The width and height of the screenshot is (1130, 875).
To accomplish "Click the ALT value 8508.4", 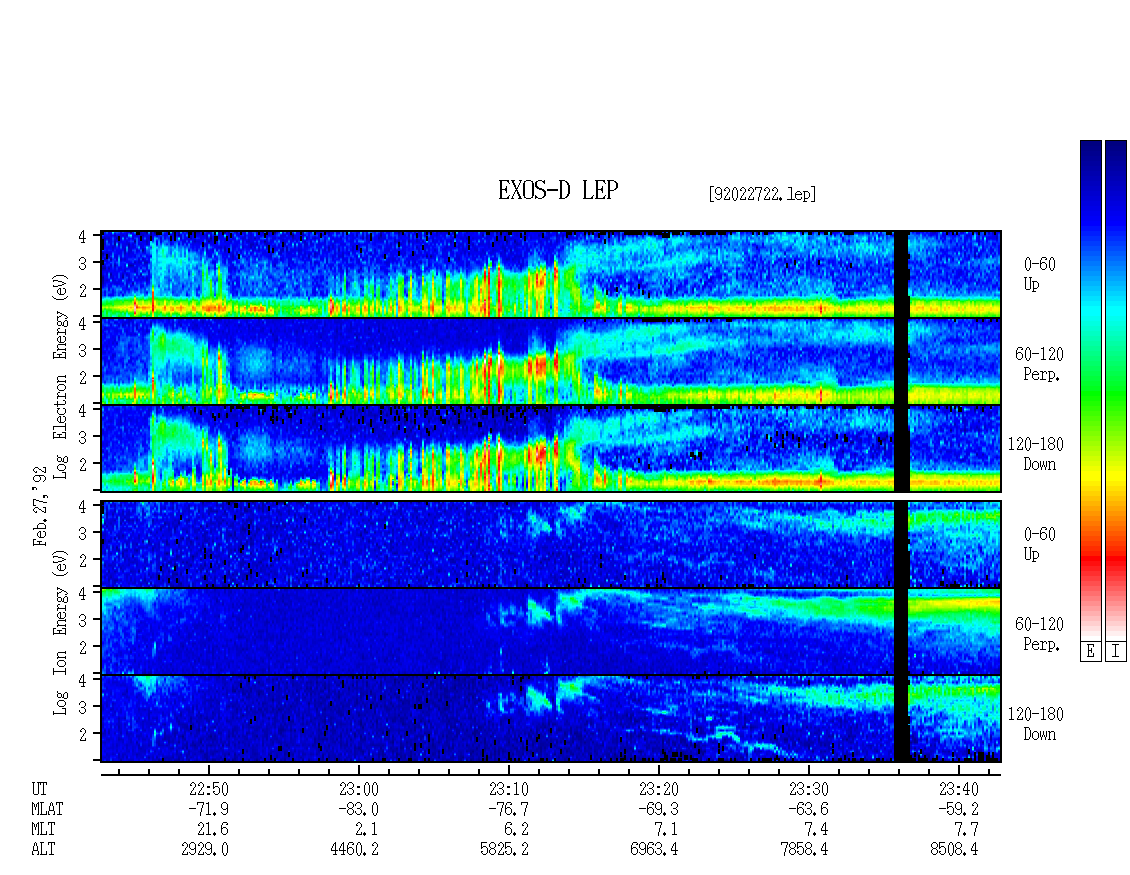I will (x=954, y=849).
